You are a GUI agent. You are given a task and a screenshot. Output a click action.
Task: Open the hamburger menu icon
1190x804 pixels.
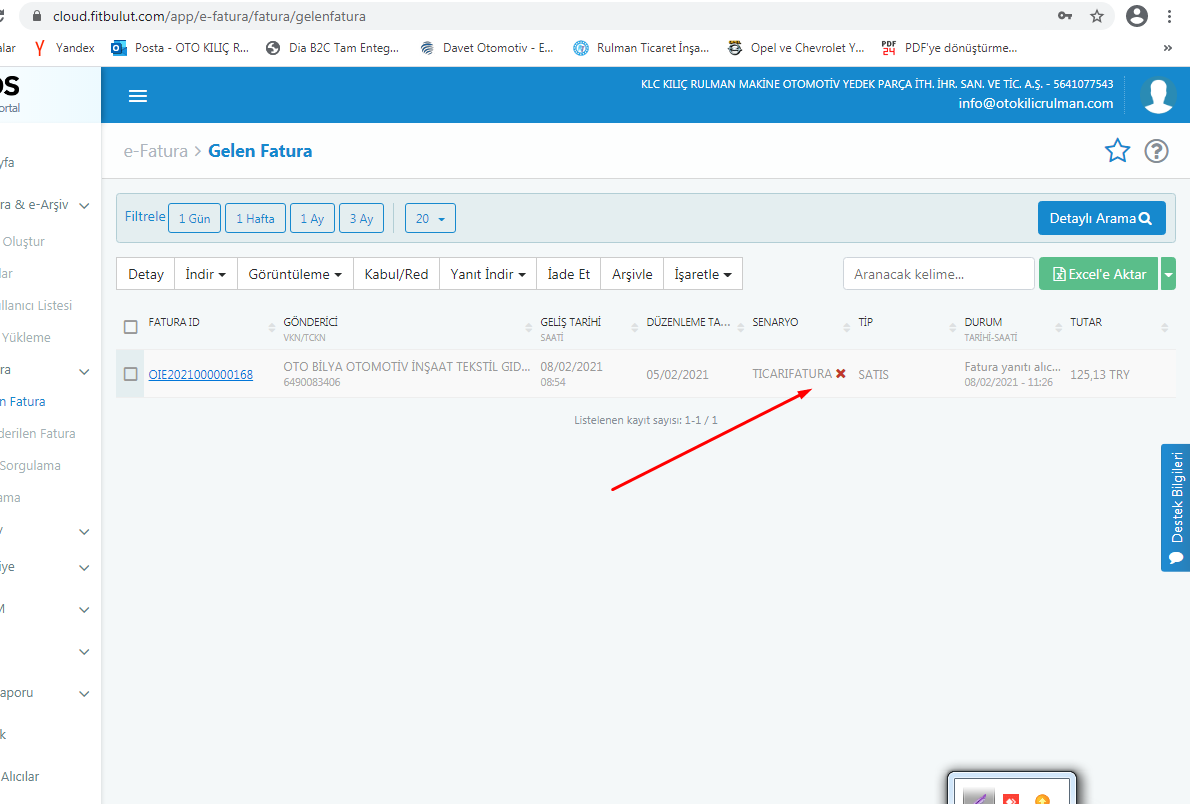pos(138,96)
